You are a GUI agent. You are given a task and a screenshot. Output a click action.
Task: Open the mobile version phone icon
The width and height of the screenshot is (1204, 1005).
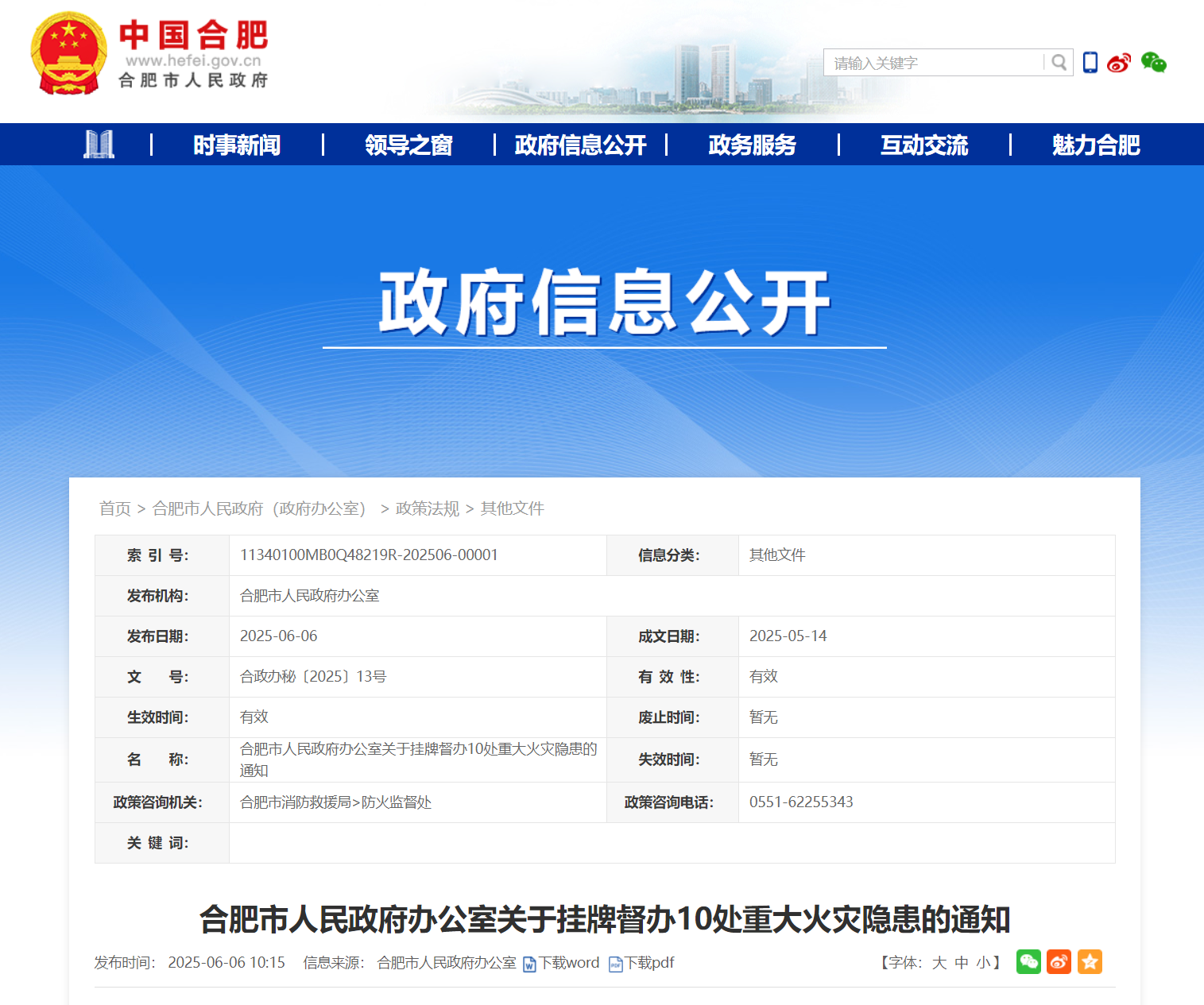click(1090, 62)
